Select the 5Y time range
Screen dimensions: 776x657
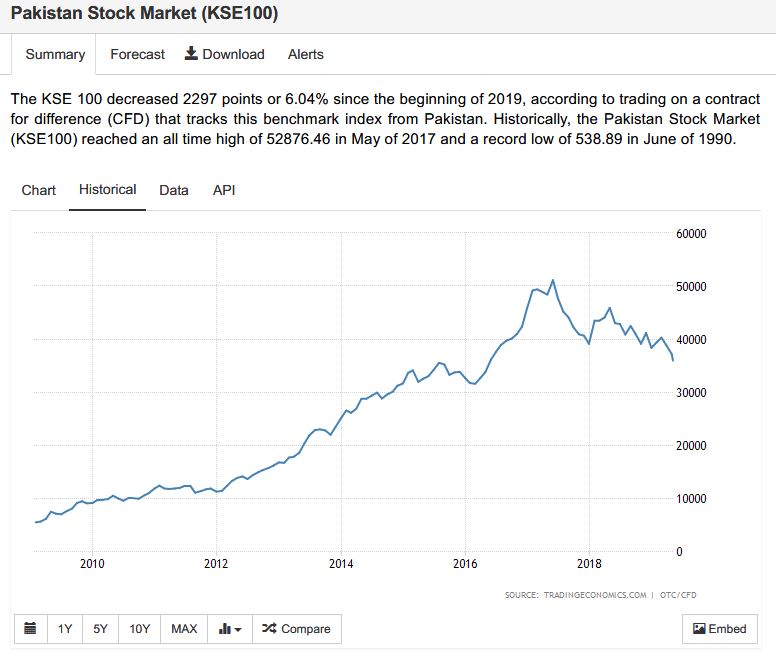[x=100, y=629]
